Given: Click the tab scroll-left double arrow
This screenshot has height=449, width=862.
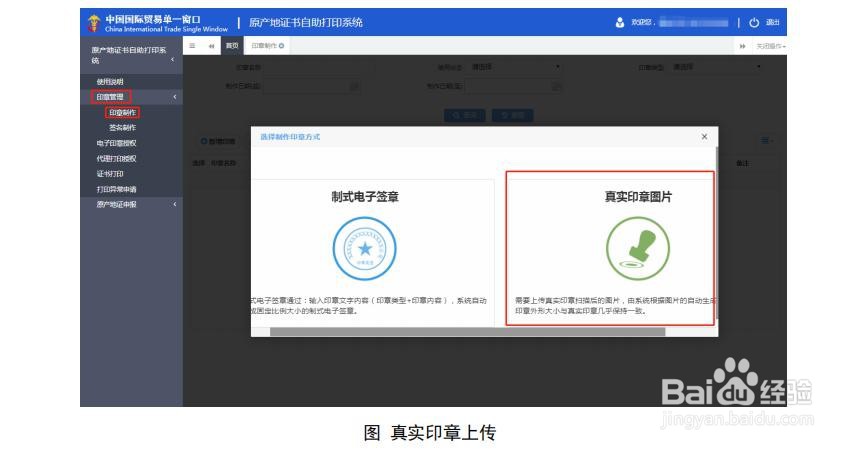Looking at the screenshot, I should coord(211,46).
